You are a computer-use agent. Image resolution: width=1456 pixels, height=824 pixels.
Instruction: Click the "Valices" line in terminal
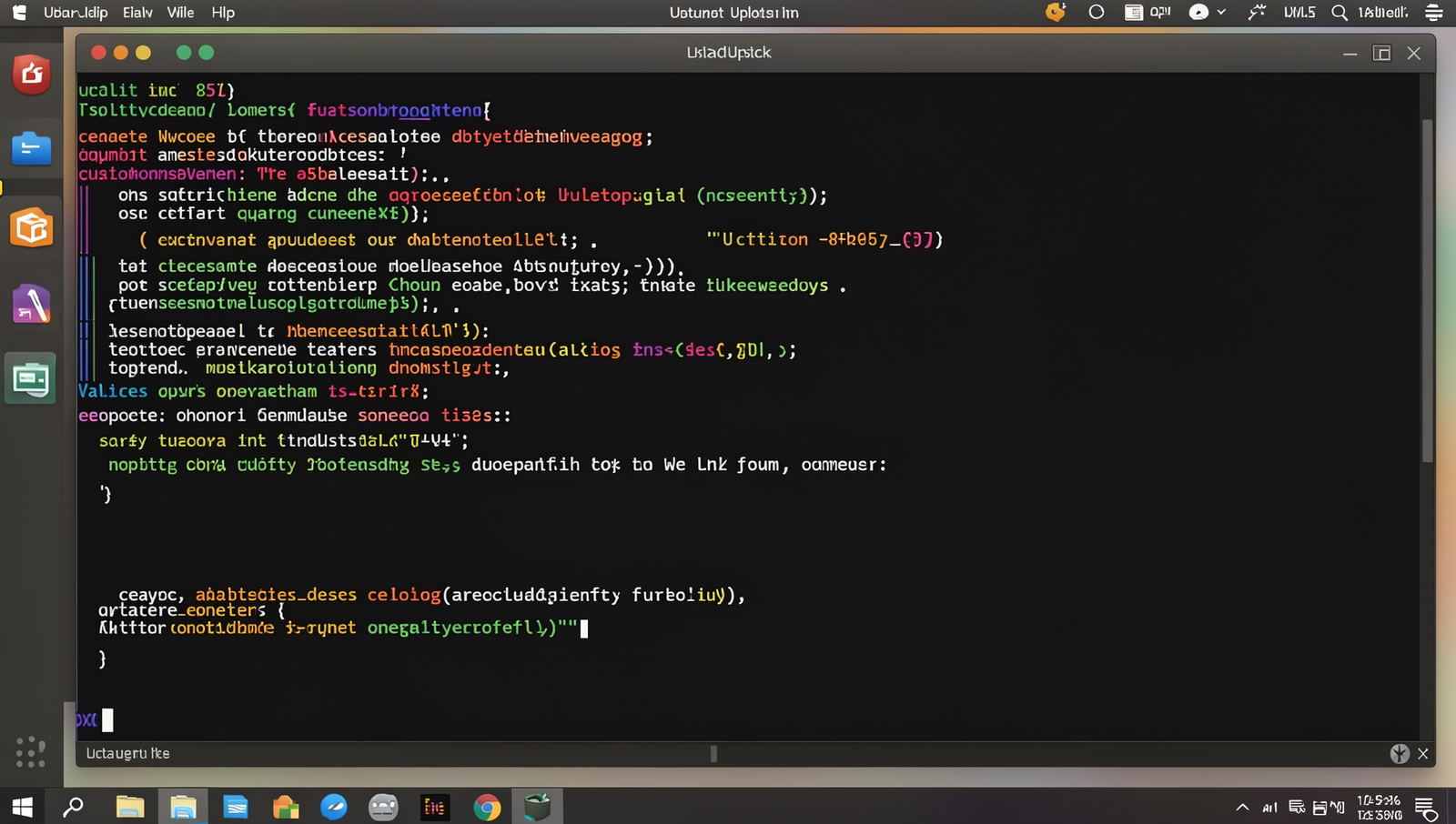253,391
